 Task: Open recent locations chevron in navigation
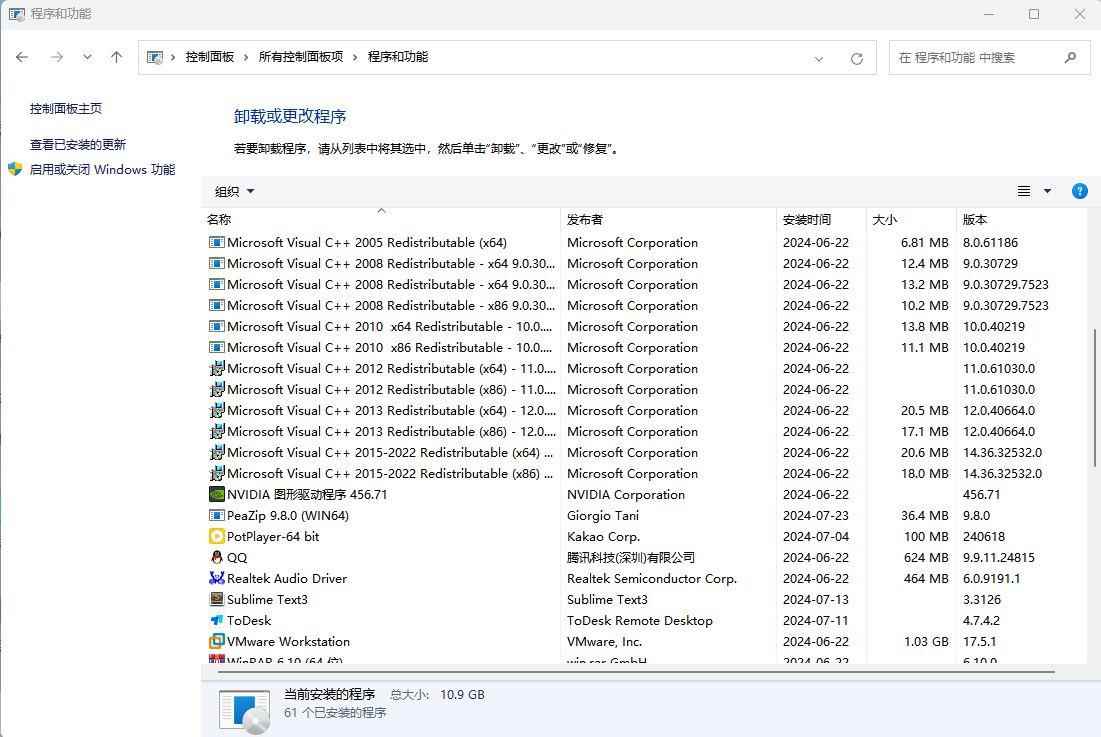tap(87, 58)
